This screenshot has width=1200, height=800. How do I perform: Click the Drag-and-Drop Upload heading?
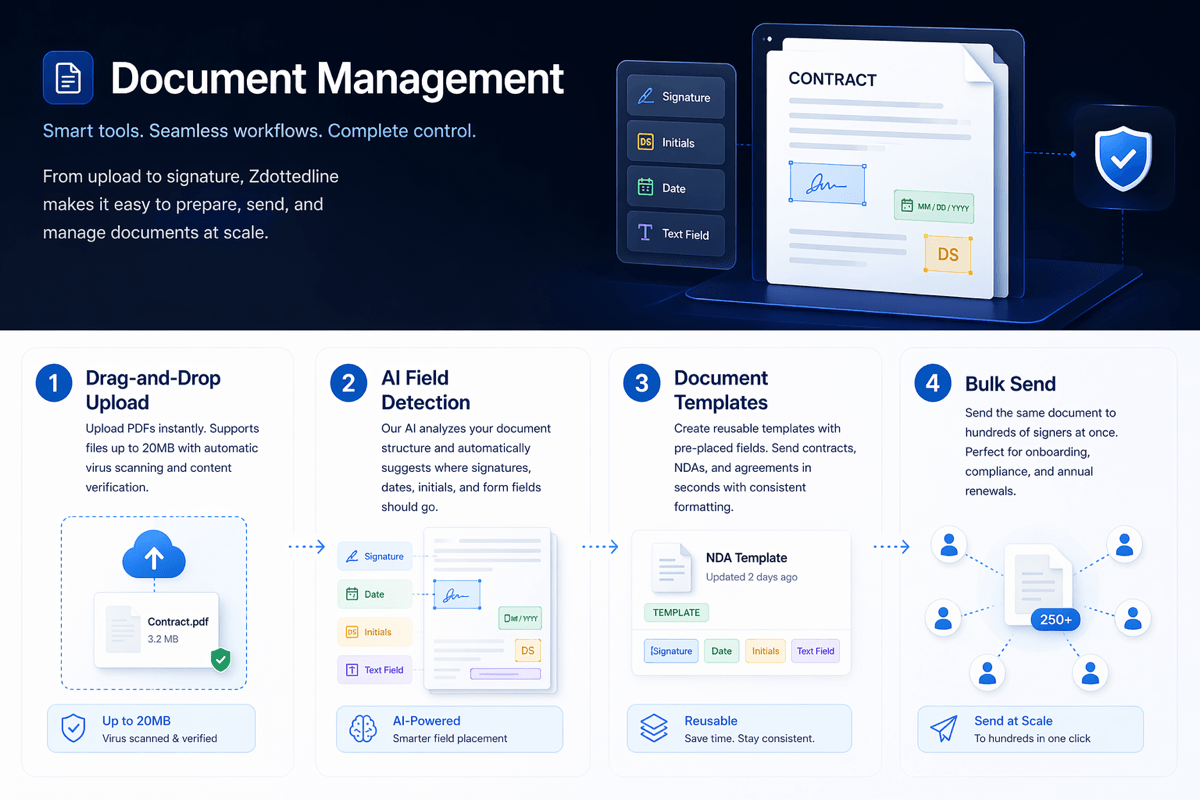(x=153, y=390)
